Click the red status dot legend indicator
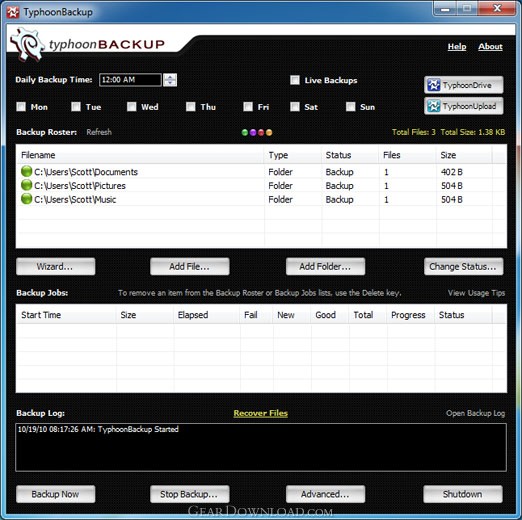The width and height of the screenshot is (522, 520). tap(261, 133)
